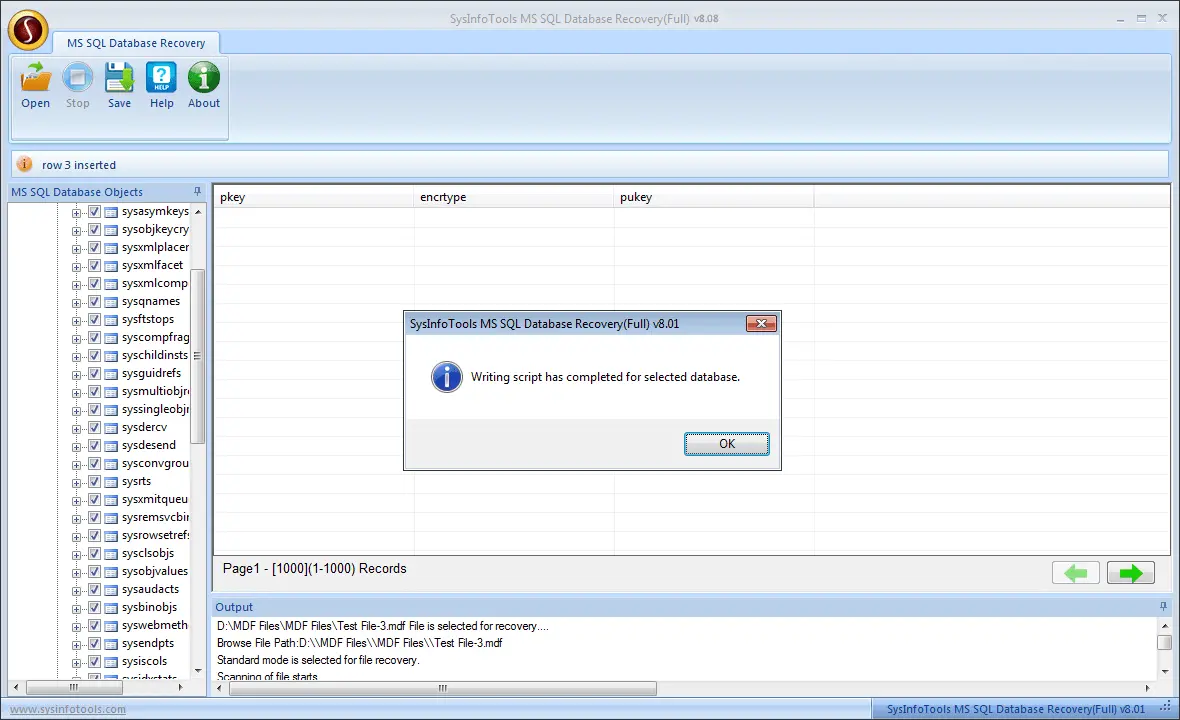1180x720 pixels.
Task: Click object tree scroll up arrow
Action: tap(198, 212)
